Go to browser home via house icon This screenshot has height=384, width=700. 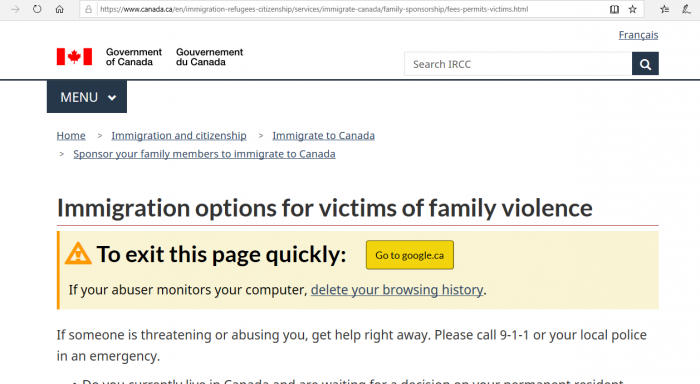tap(59, 9)
